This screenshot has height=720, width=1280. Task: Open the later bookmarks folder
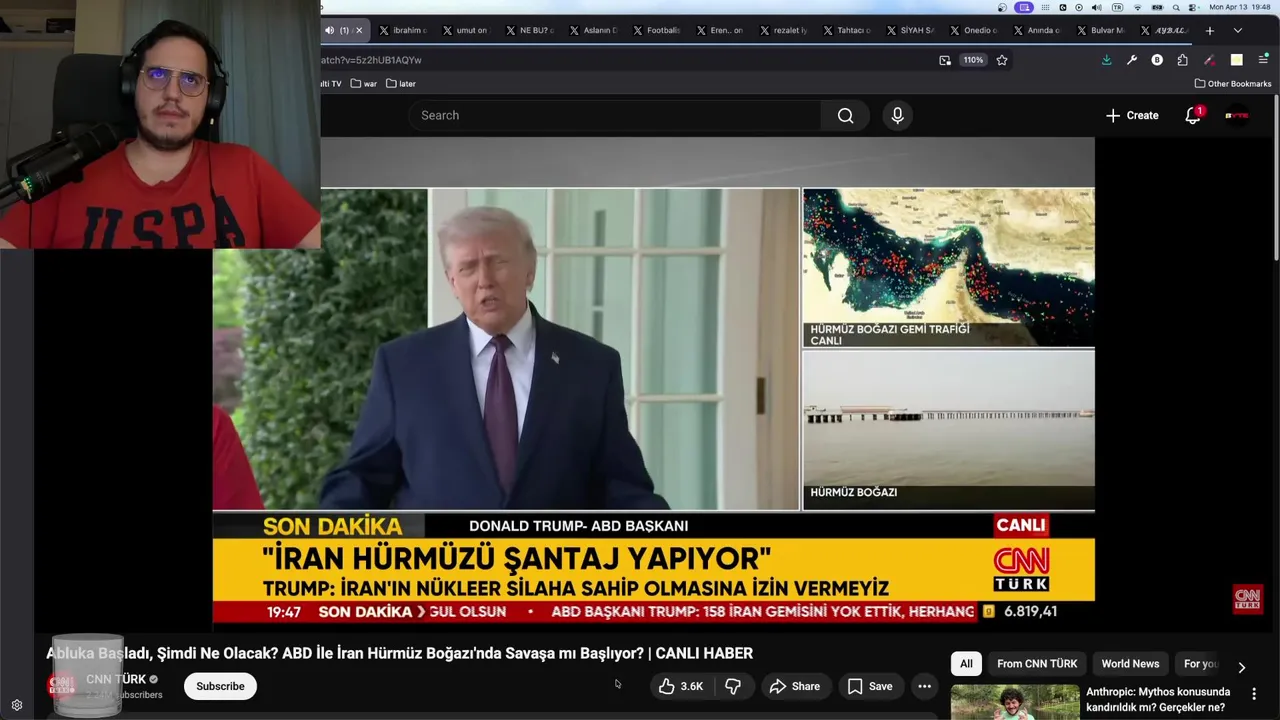[401, 84]
